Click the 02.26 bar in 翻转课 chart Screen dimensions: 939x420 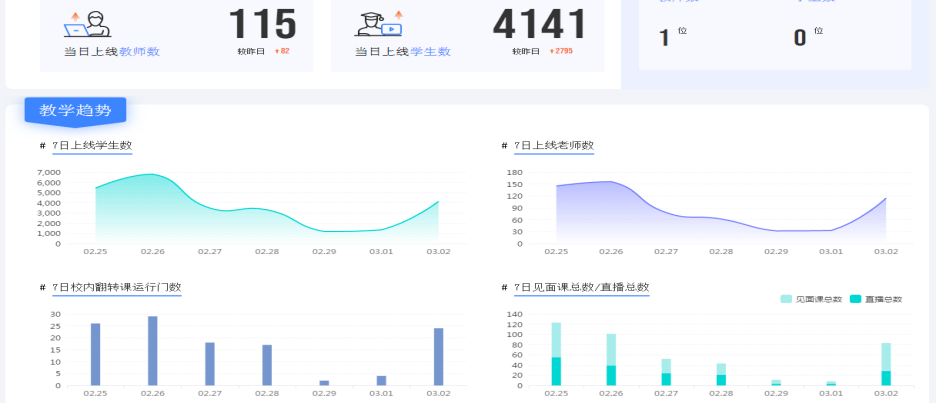click(153, 351)
